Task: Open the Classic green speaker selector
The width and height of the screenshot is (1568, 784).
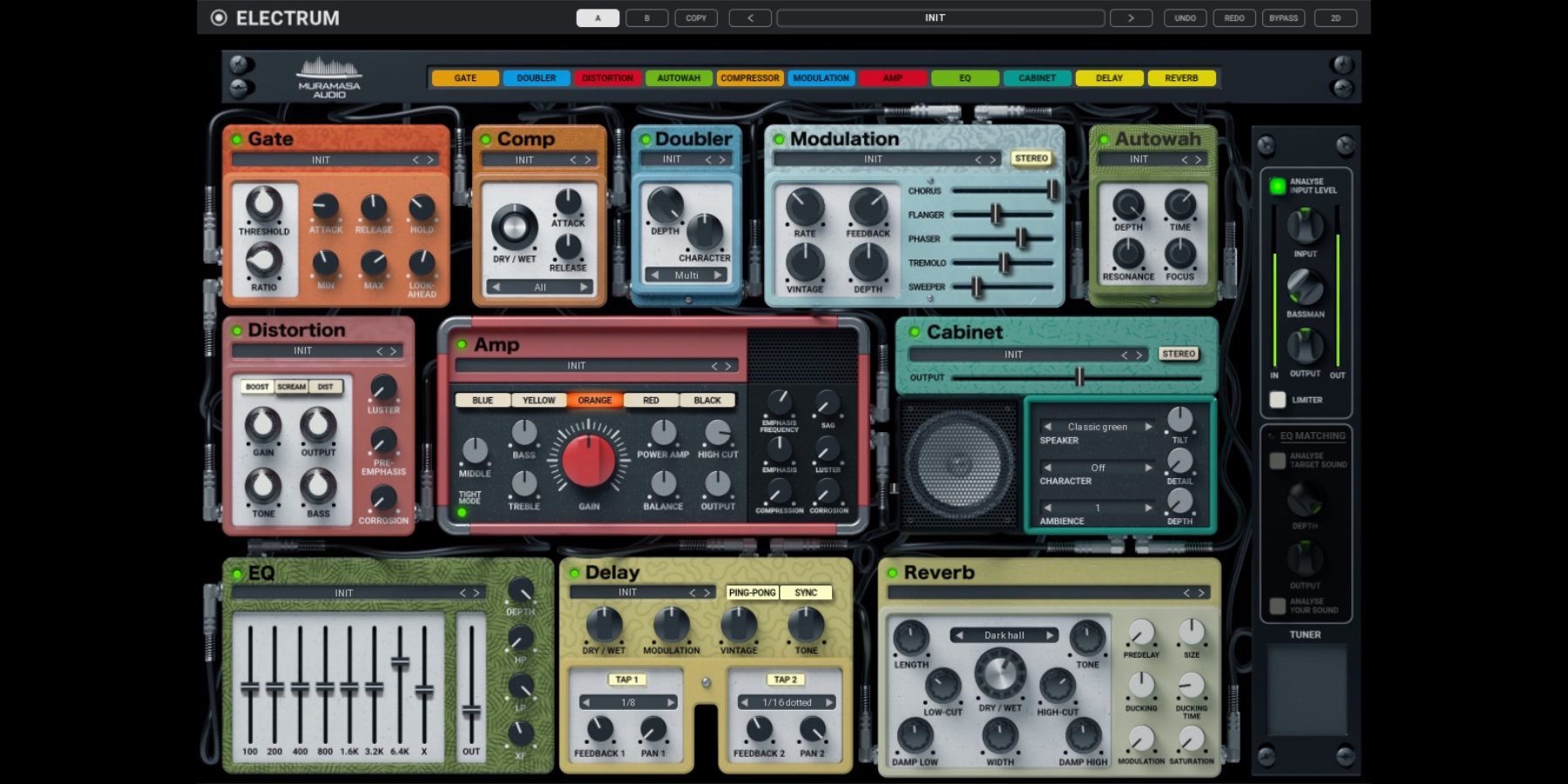Action: (x=1096, y=426)
